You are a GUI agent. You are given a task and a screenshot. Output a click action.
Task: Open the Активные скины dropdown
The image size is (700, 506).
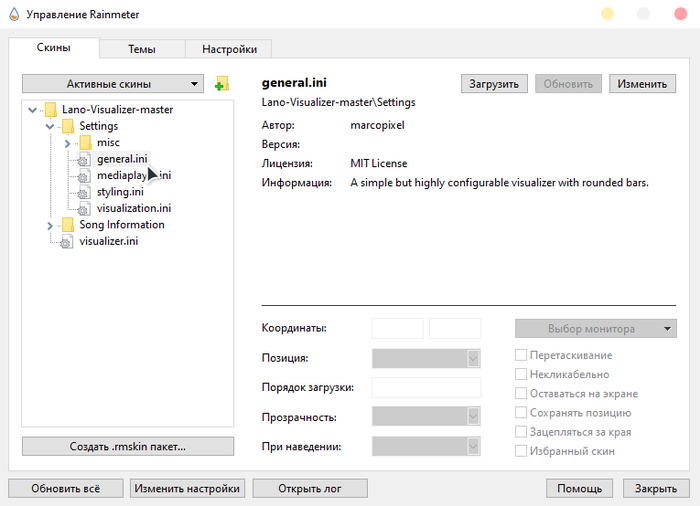tap(112, 84)
